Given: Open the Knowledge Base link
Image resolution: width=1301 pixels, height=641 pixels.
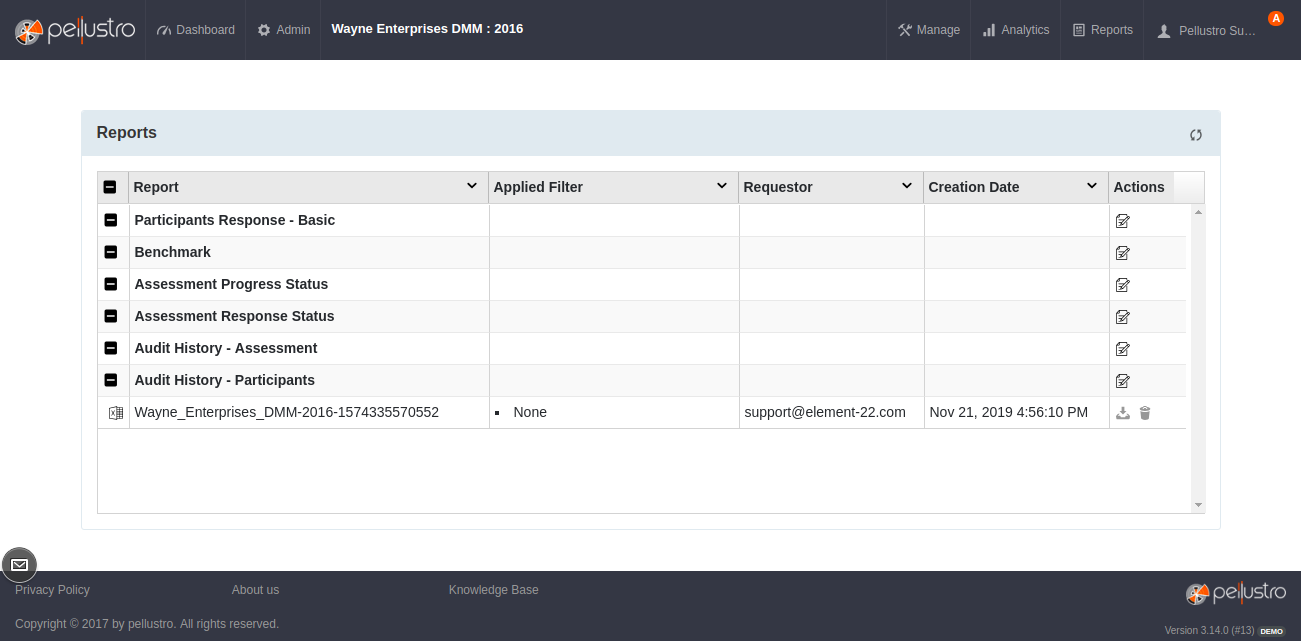Looking at the screenshot, I should point(494,590).
